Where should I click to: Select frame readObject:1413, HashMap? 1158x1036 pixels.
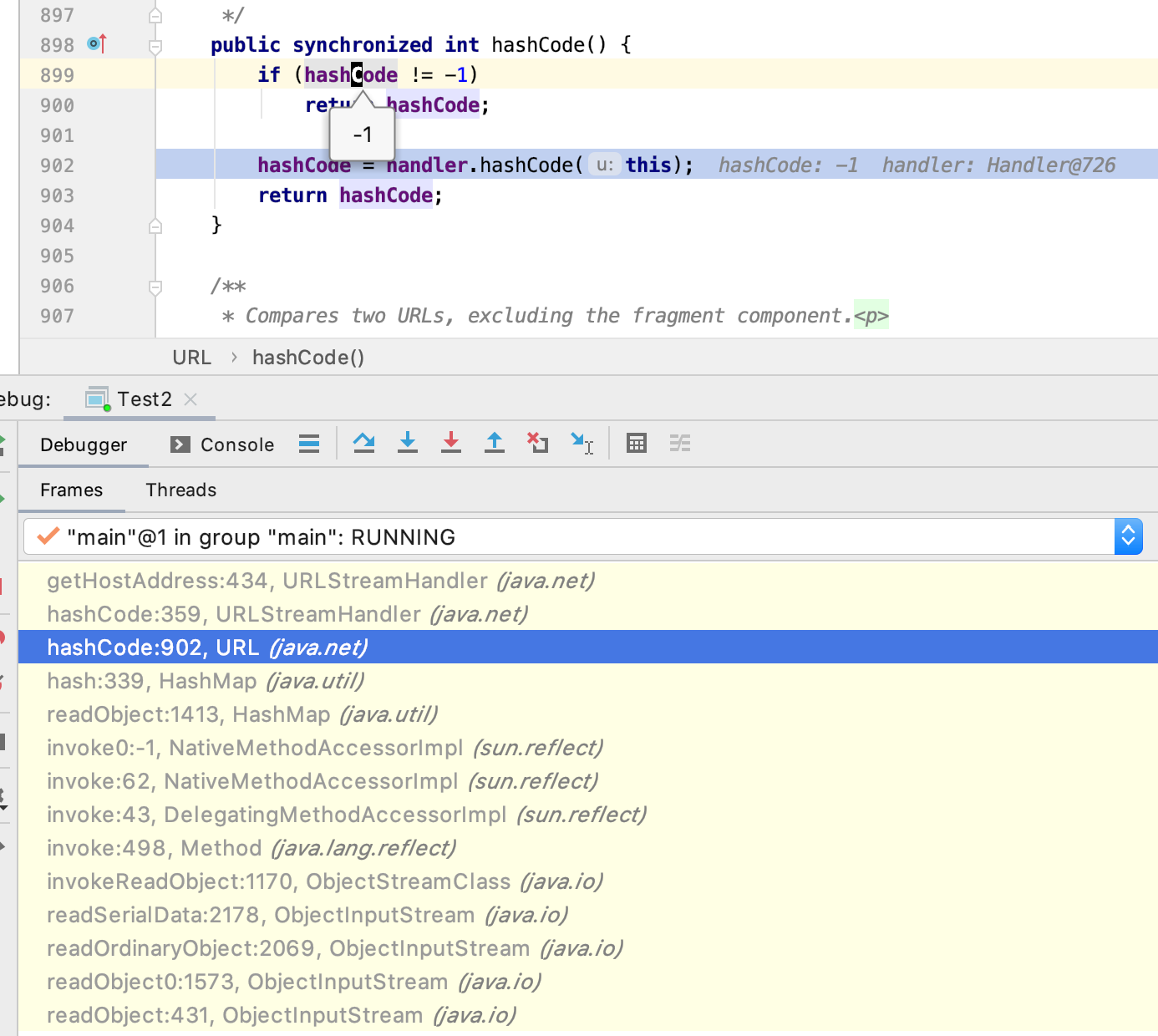coord(588,714)
